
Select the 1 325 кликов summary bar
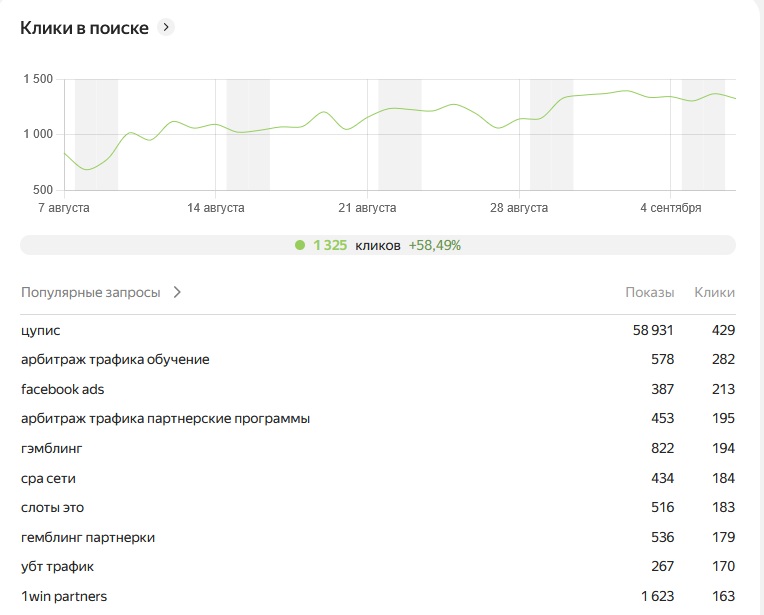coord(378,245)
